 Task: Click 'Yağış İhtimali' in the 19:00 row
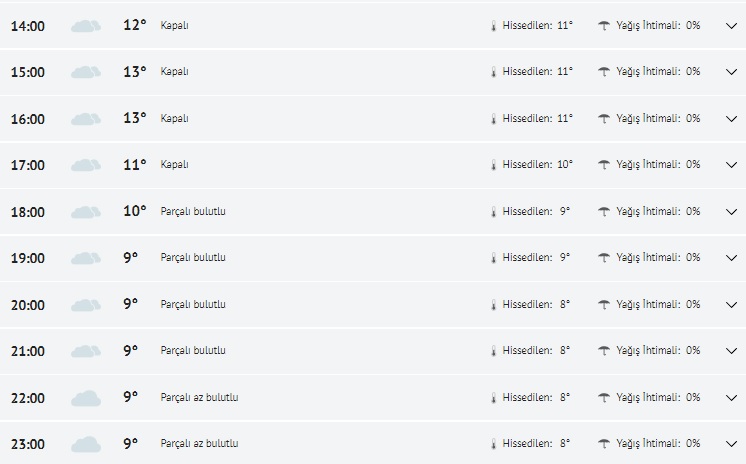648,257
